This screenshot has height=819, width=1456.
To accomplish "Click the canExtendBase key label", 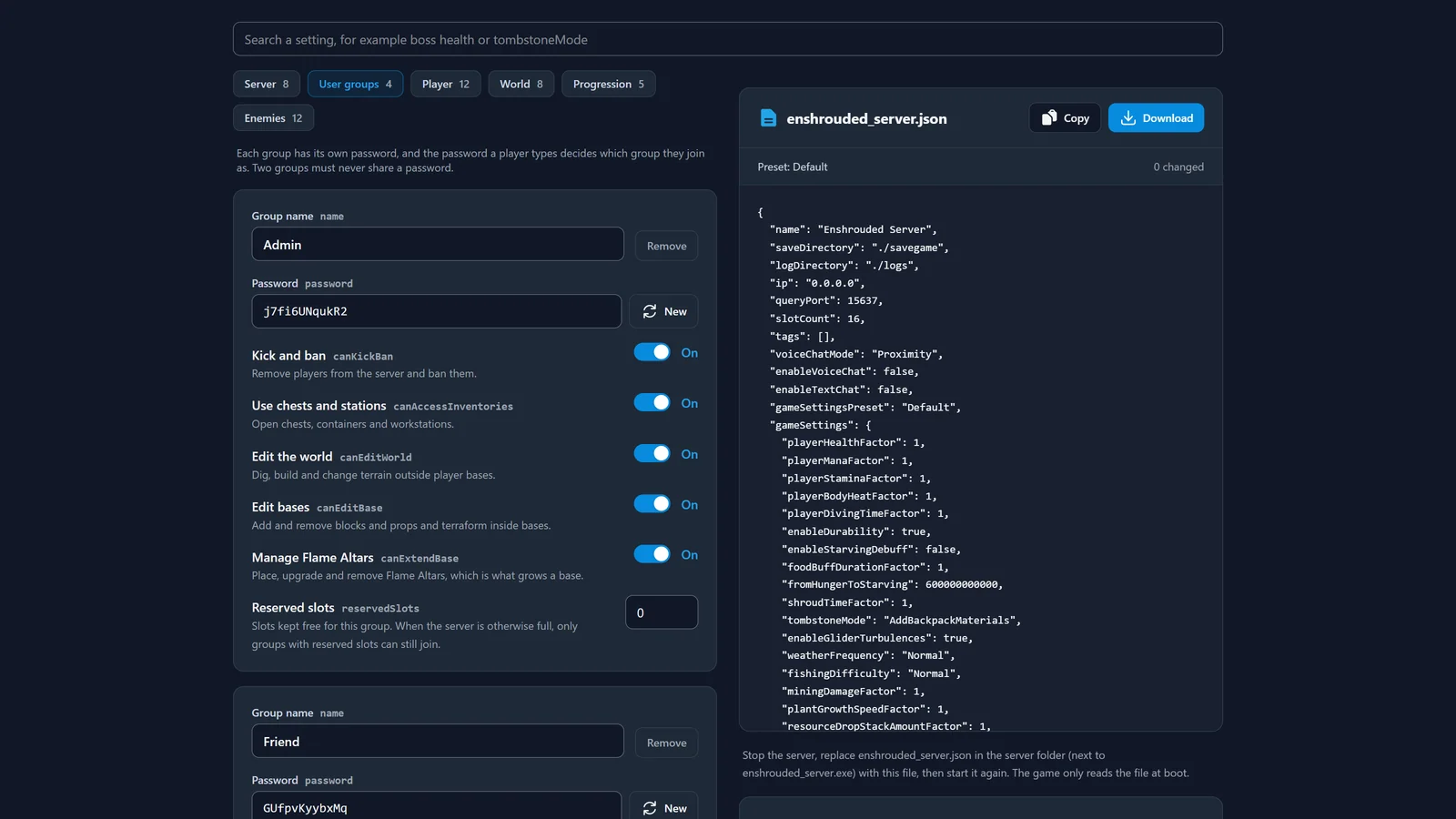I will pos(420,559).
